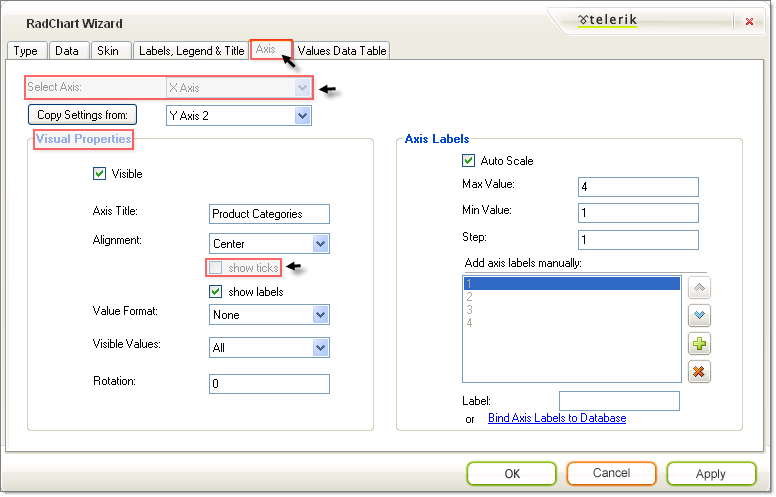Close the RadChart Wizard window
Image resolution: width=776 pixels, height=497 pixels.
tap(749, 21)
